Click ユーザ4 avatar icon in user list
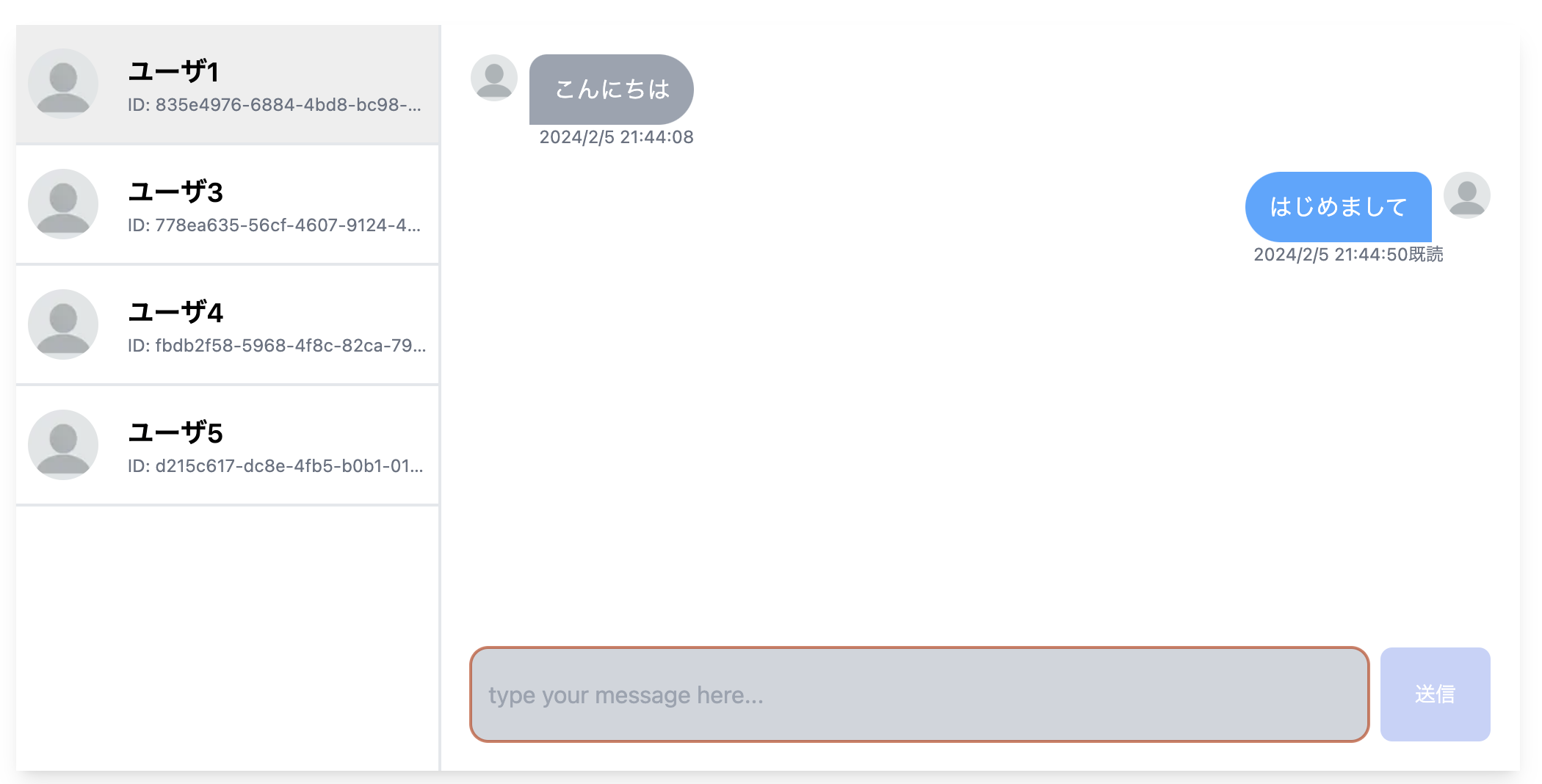 (x=63, y=324)
